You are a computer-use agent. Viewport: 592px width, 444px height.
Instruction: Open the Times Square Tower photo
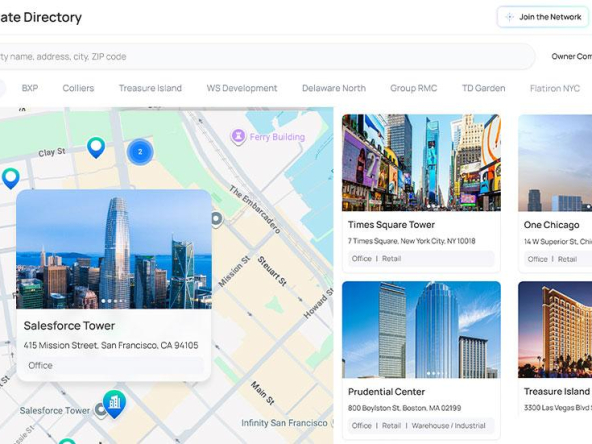pos(421,163)
